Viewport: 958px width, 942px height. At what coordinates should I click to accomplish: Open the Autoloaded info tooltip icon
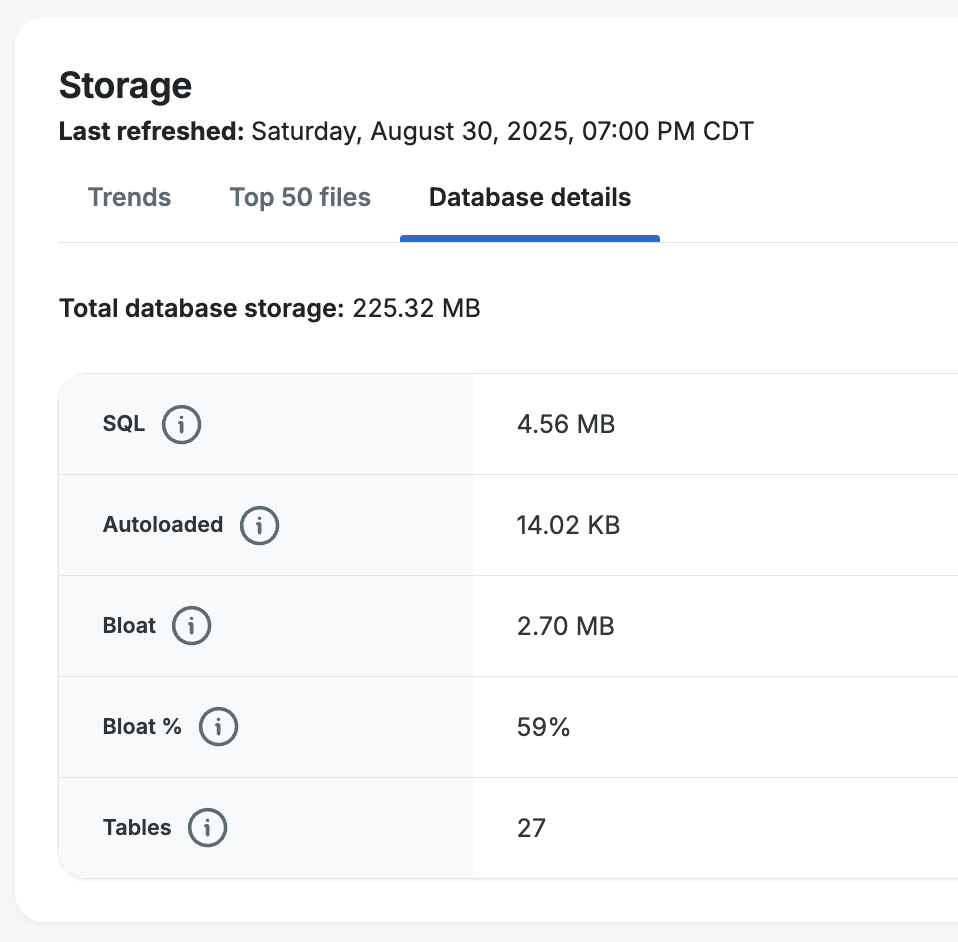(259, 525)
